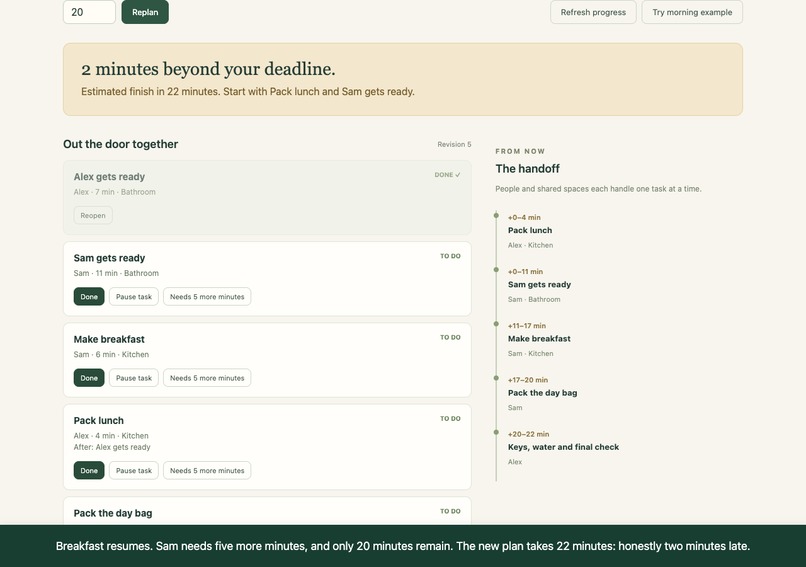Click Refresh progress button
The width and height of the screenshot is (806, 567).
click(x=593, y=12)
